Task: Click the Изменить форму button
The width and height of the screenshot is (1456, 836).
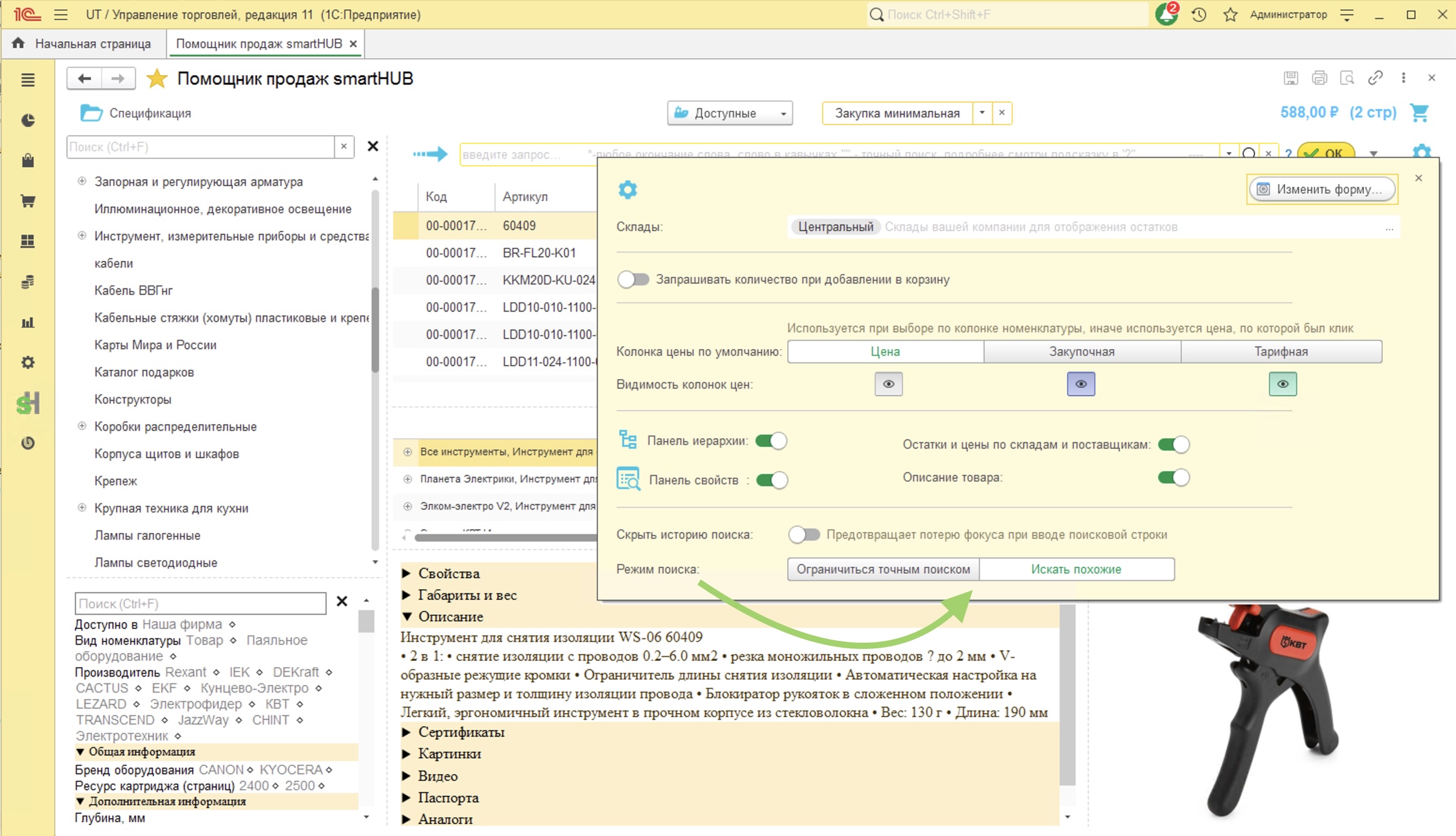Action: click(x=1322, y=189)
